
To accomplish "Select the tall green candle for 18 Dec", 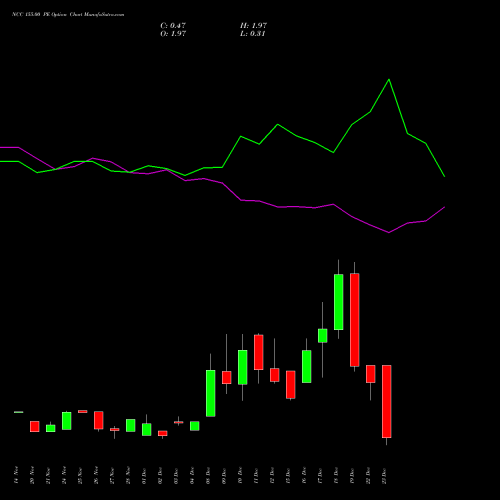I will click(x=339, y=302).
